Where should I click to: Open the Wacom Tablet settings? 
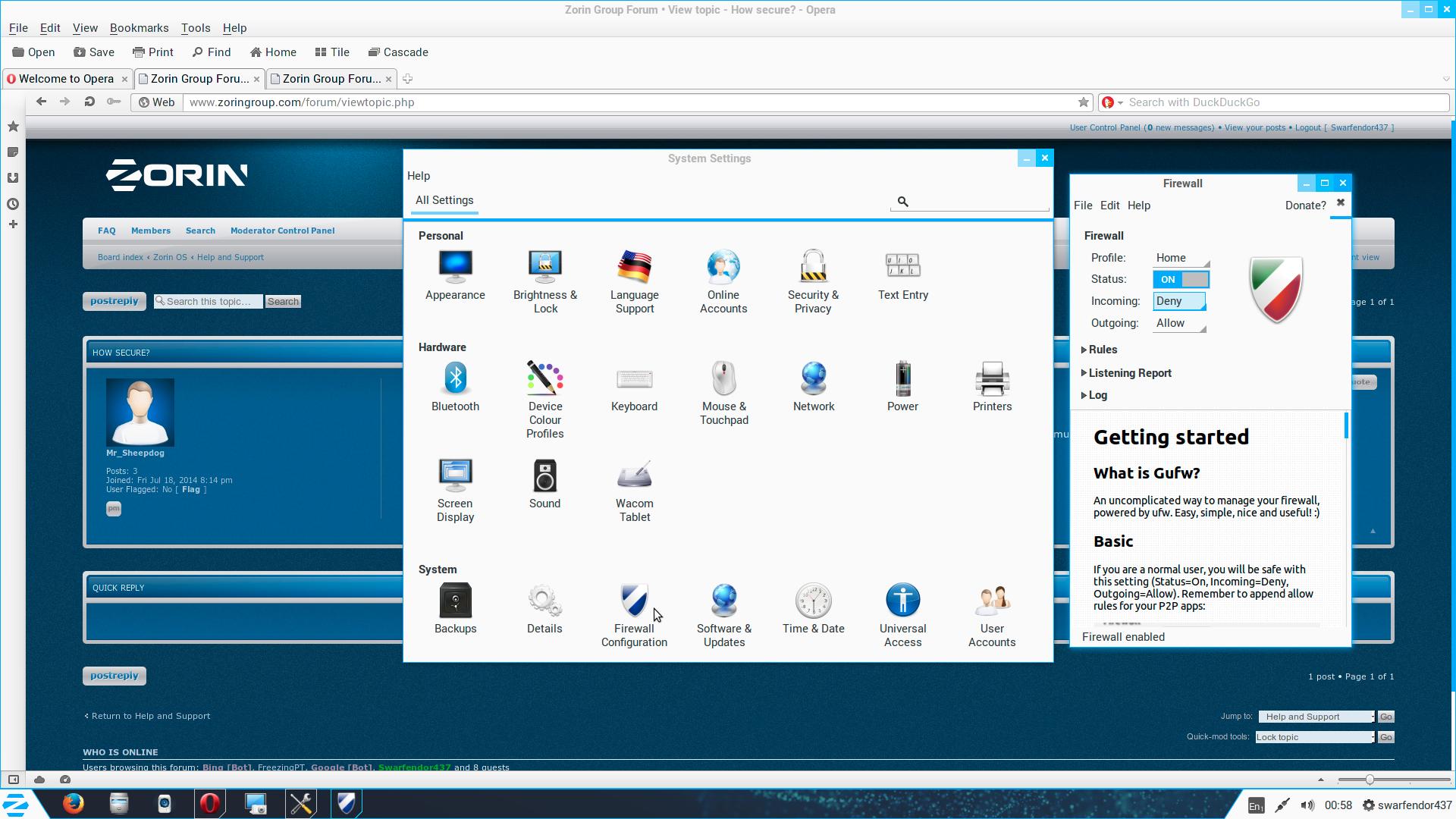click(634, 476)
